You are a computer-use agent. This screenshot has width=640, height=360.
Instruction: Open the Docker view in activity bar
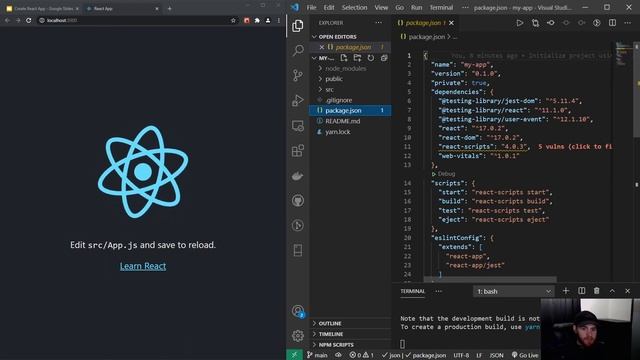pos(298,176)
